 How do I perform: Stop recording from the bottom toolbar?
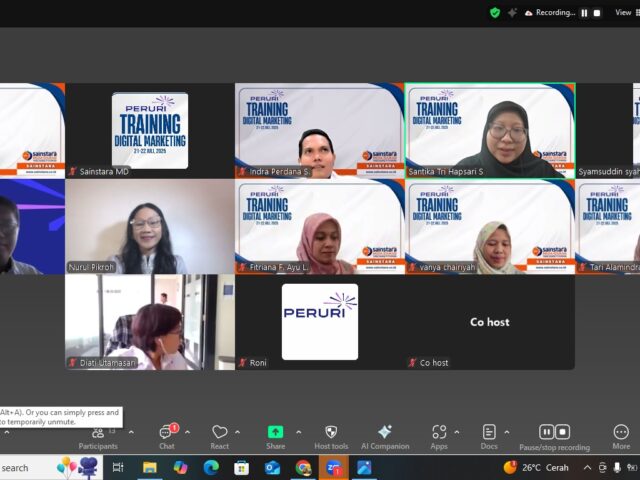[x=562, y=432]
